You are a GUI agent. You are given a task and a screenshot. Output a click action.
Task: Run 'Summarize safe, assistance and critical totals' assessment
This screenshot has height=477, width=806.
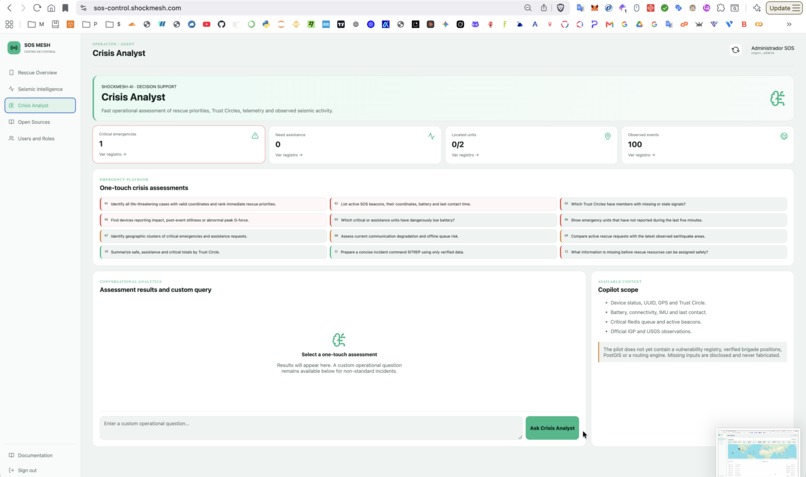pyautogui.click(x=213, y=252)
